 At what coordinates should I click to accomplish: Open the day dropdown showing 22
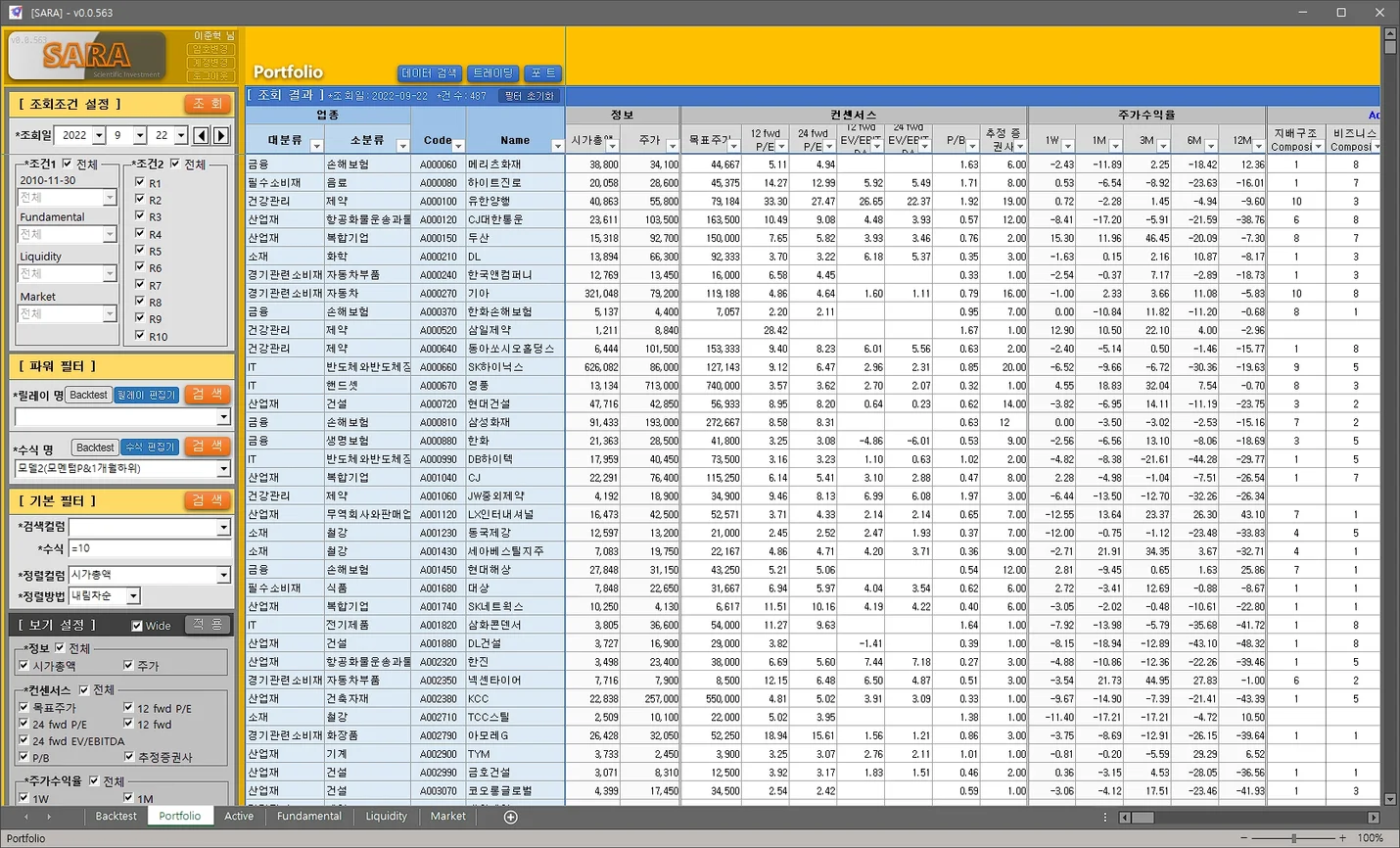(x=181, y=135)
